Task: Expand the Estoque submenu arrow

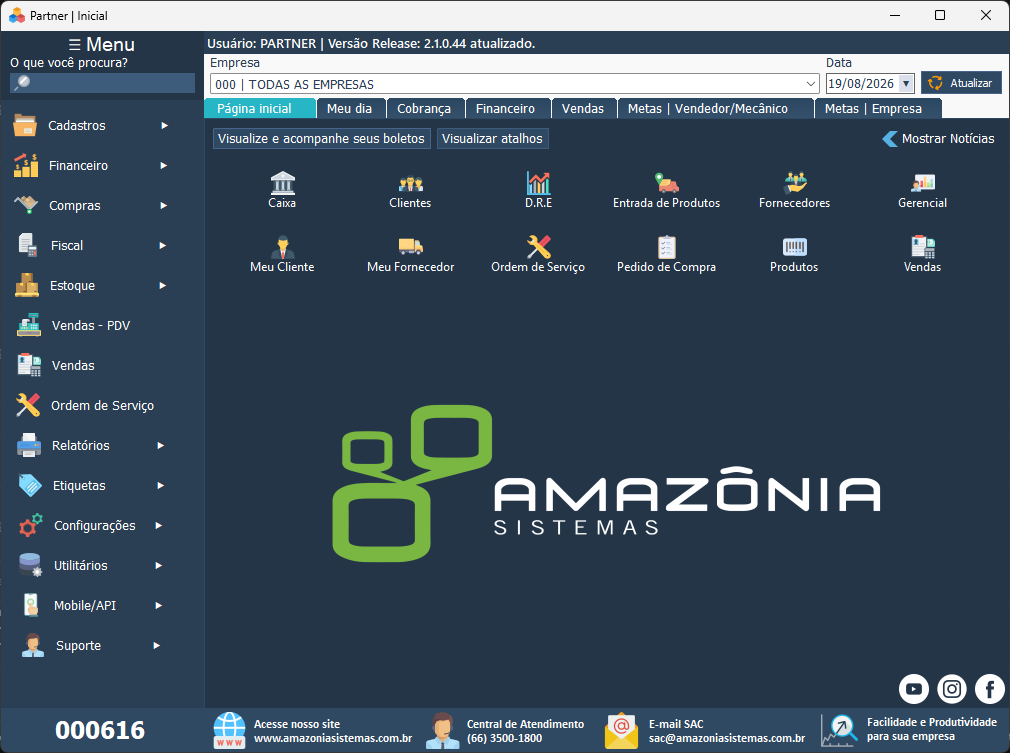Action: [163, 285]
